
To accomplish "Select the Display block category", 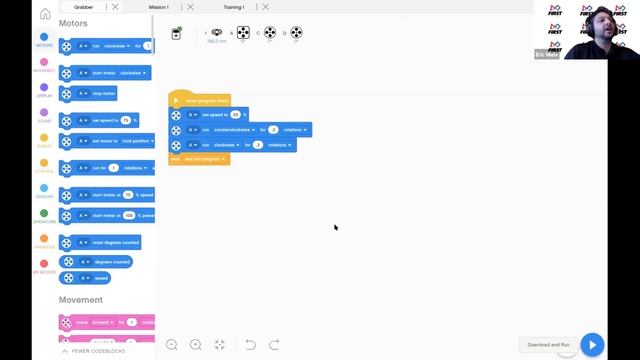I will pyautogui.click(x=44, y=91).
